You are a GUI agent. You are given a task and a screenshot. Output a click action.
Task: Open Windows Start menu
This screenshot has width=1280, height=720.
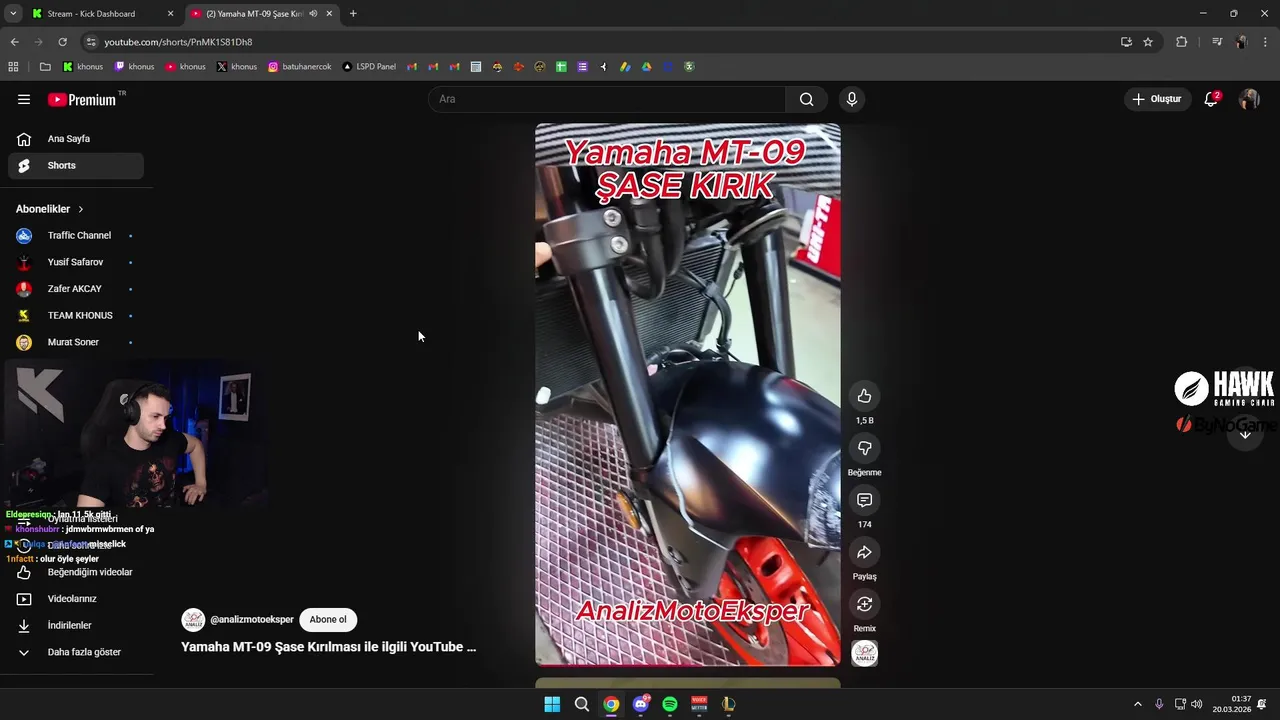552,704
